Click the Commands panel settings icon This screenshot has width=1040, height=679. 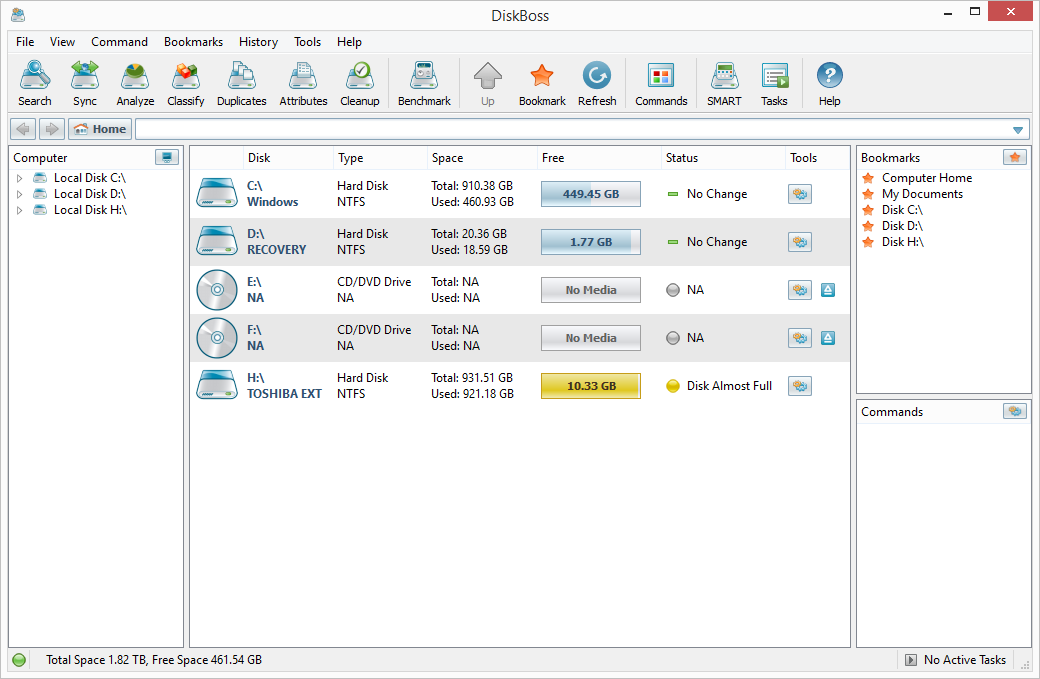(x=1015, y=411)
